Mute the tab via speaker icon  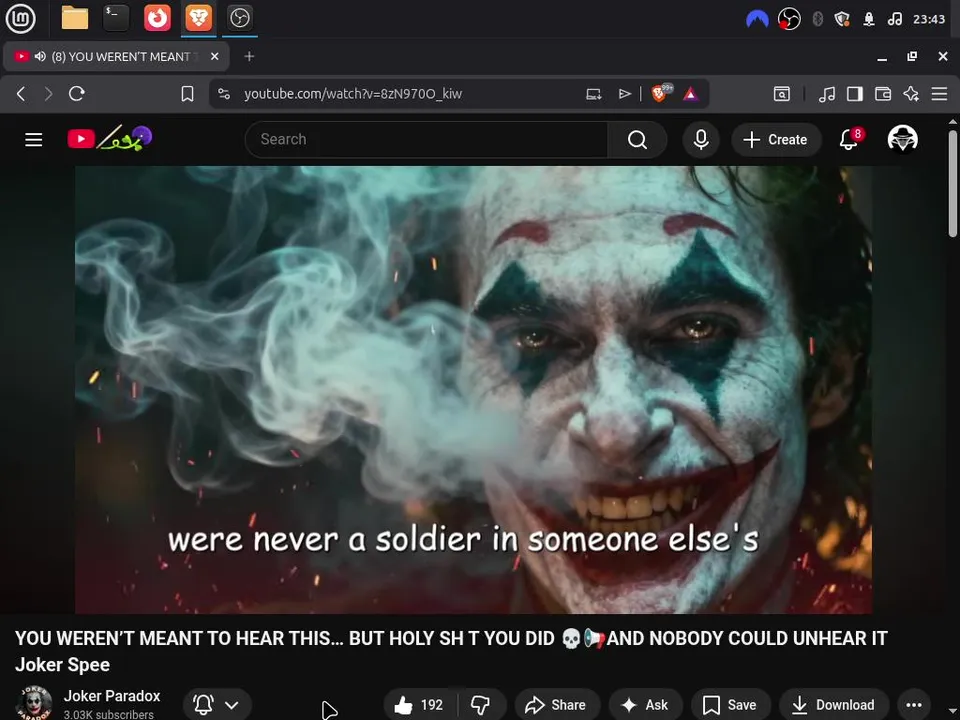click(40, 56)
